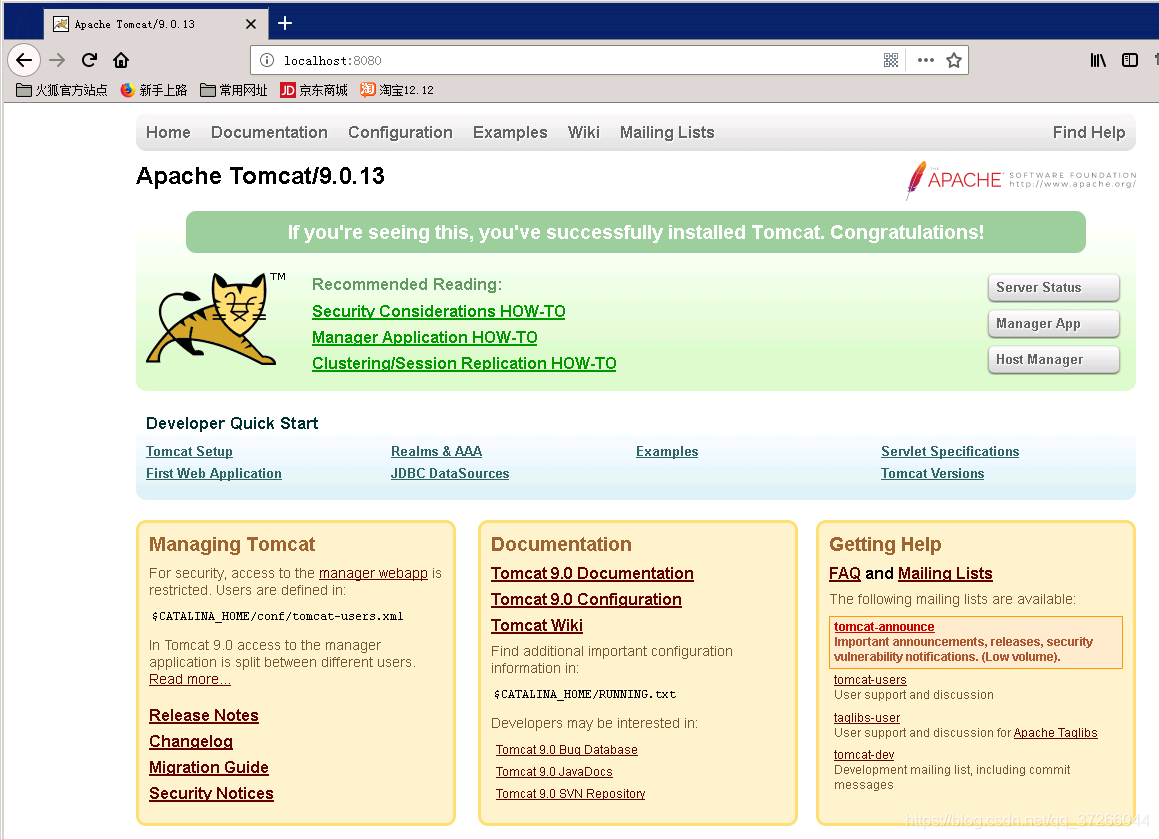Open Apache Taglibs link

(1056, 733)
